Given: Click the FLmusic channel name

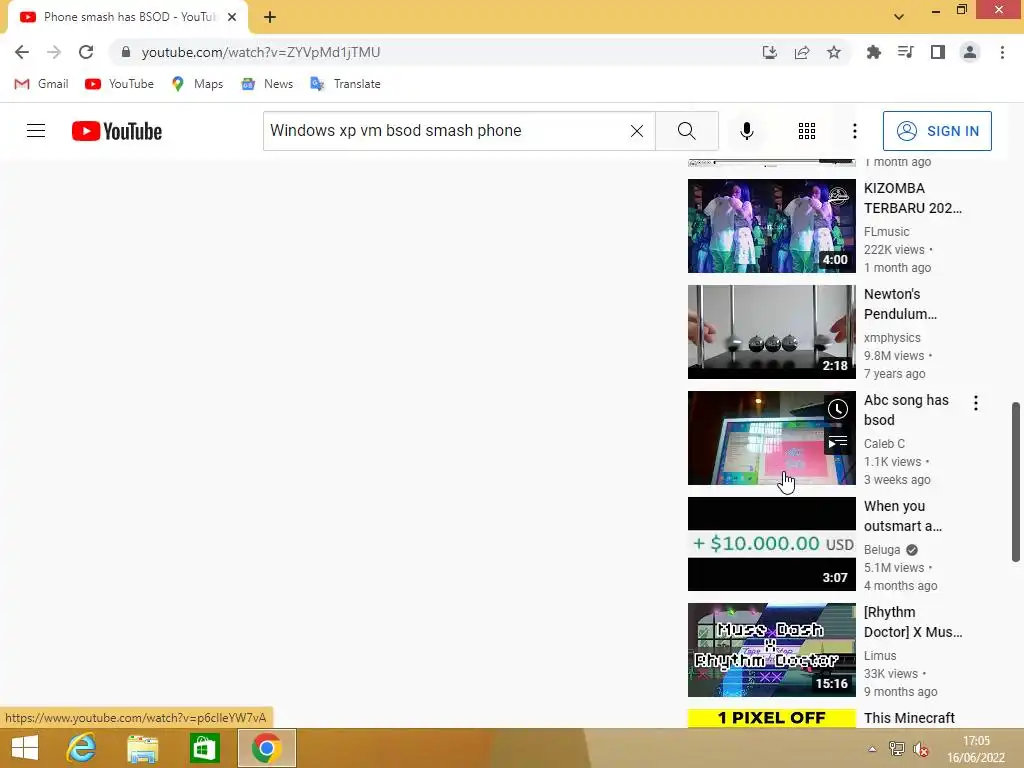Looking at the screenshot, I should click(x=886, y=232).
